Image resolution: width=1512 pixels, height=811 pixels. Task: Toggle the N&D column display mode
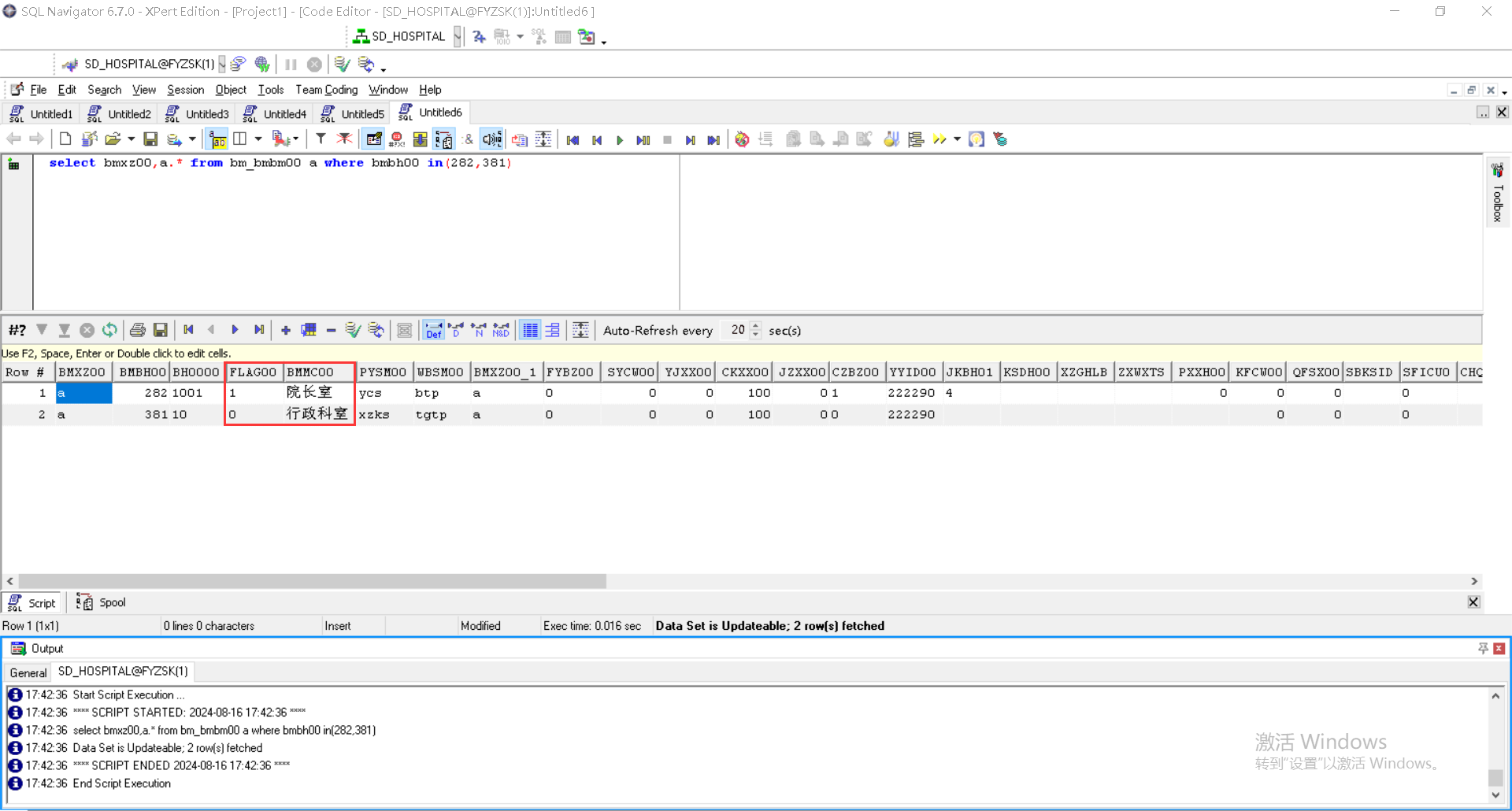(501, 330)
